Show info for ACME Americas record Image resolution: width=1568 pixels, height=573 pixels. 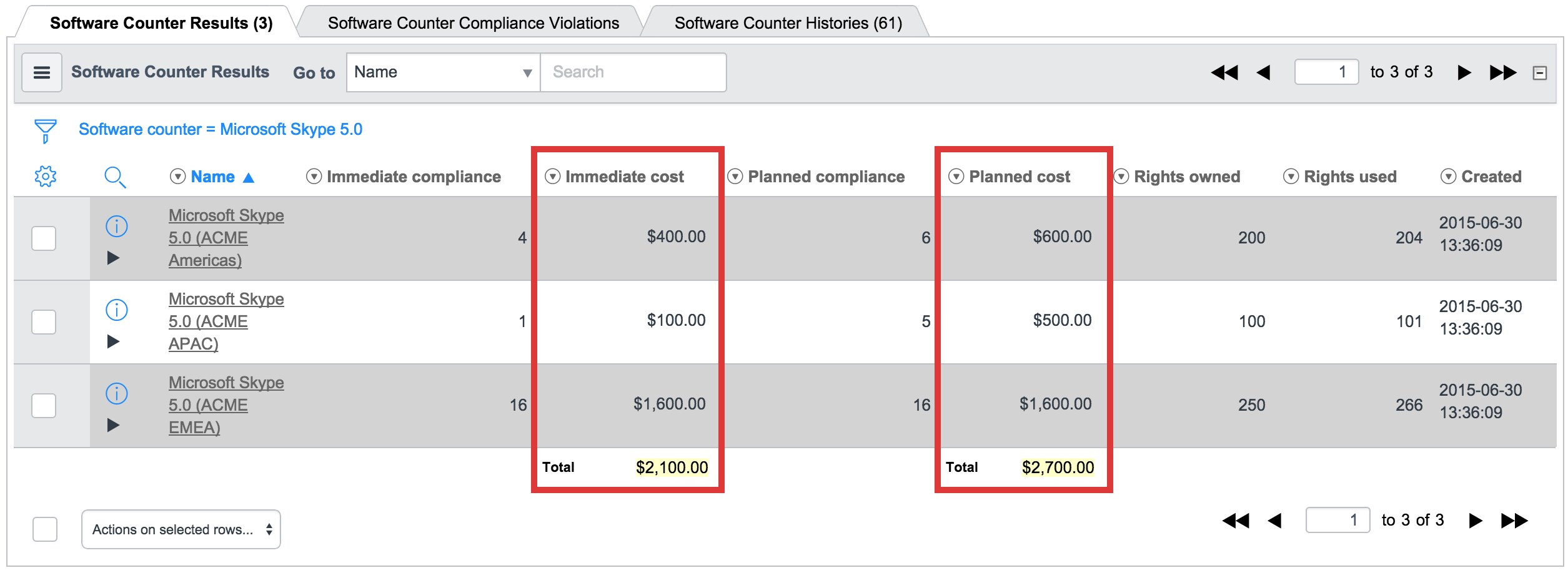[x=117, y=226]
